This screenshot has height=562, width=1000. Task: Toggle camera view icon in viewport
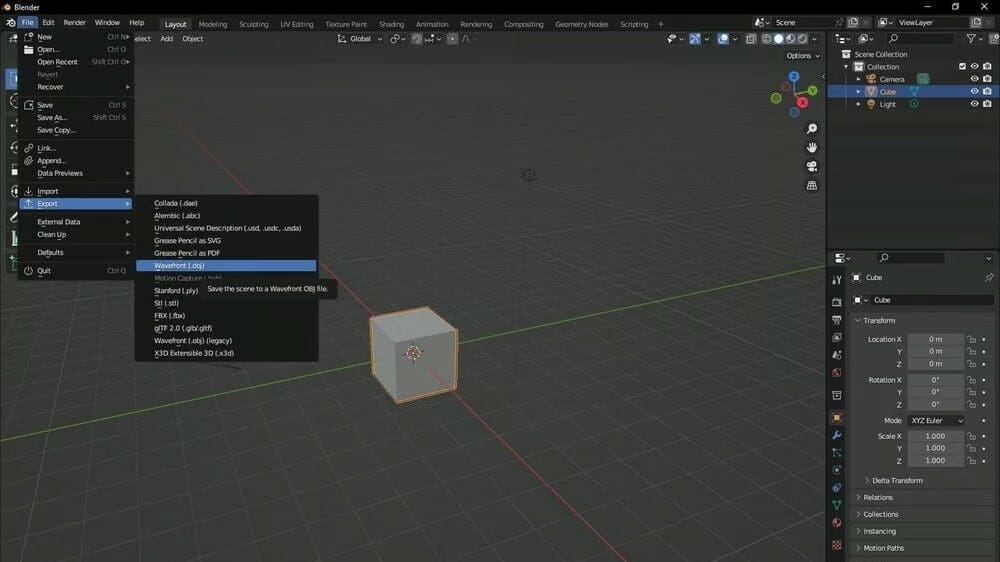point(811,166)
